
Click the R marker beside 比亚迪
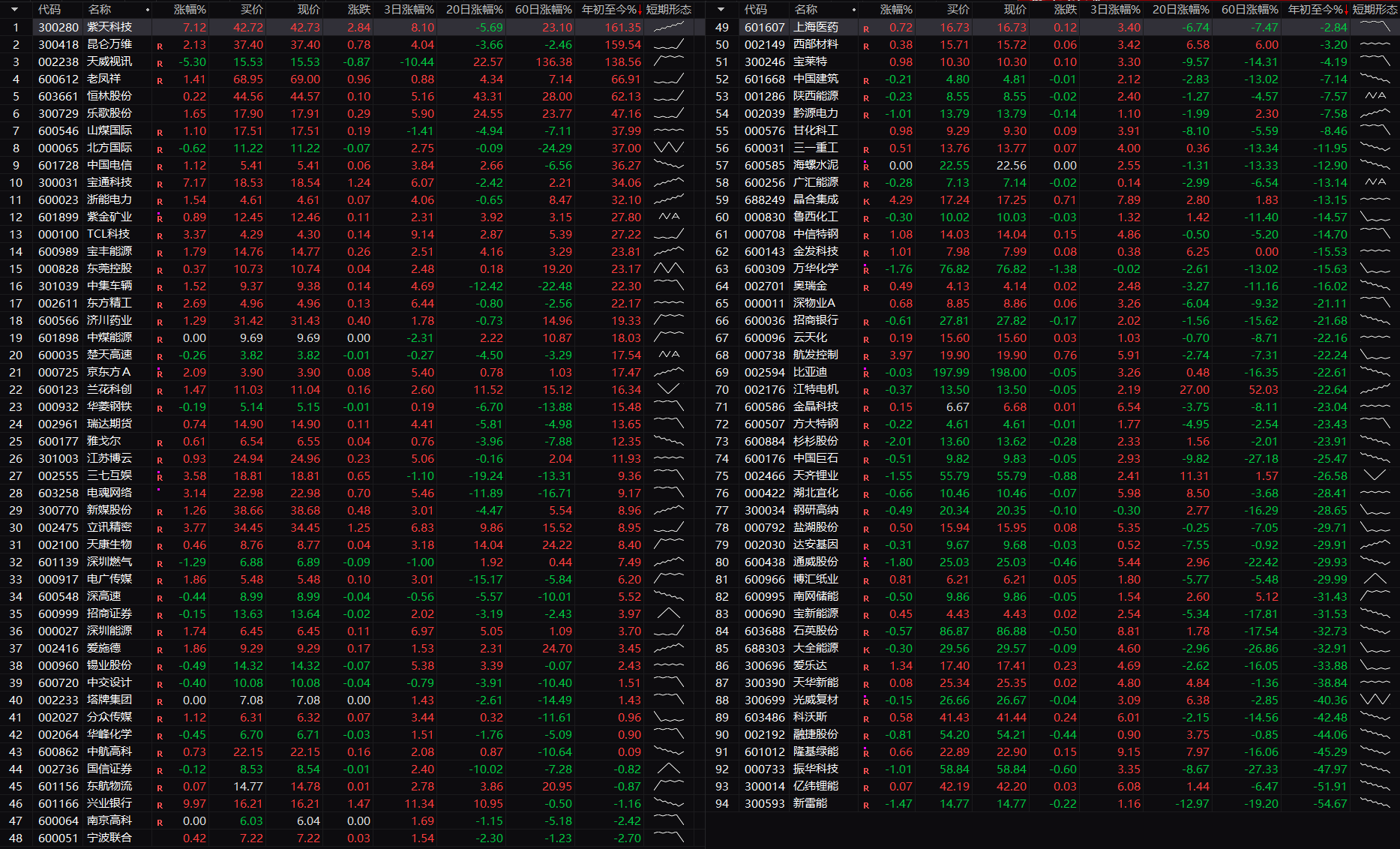pos(866,373)
